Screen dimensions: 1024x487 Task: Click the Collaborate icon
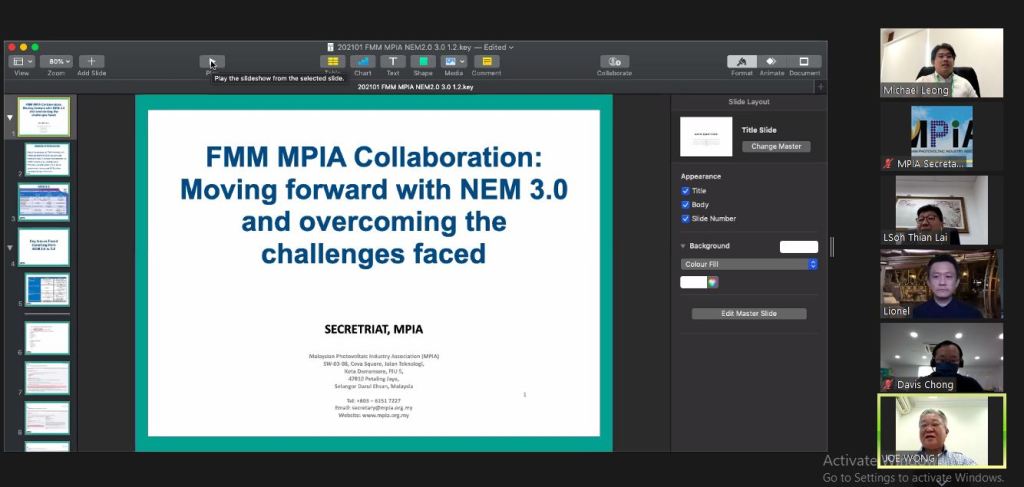click(x=614, y=62)
